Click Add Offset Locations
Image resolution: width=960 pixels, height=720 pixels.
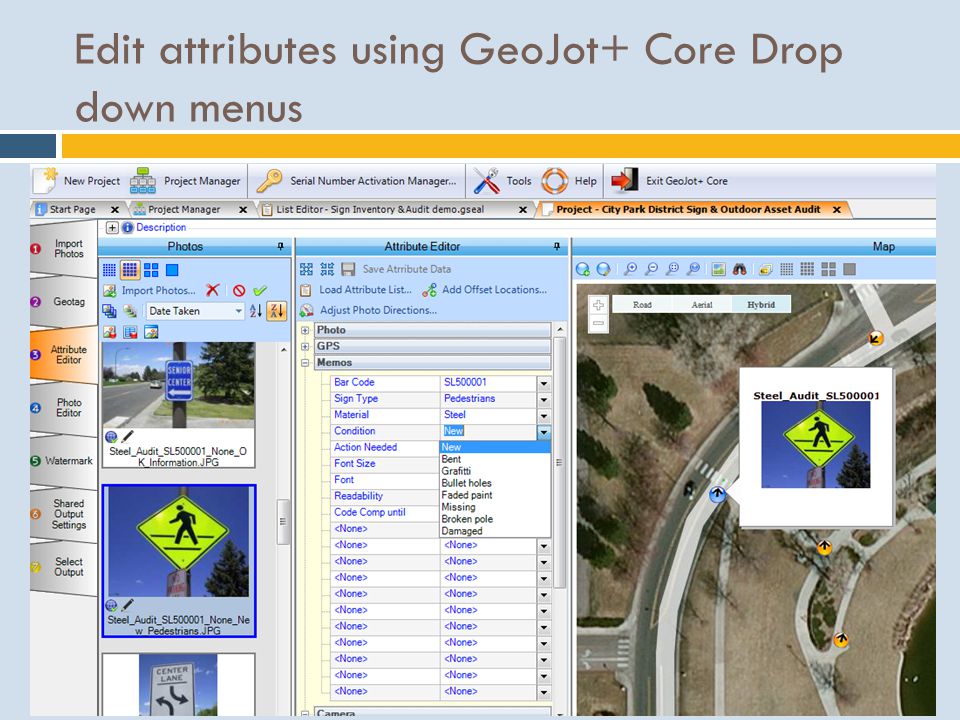click(x=486, y=290)
